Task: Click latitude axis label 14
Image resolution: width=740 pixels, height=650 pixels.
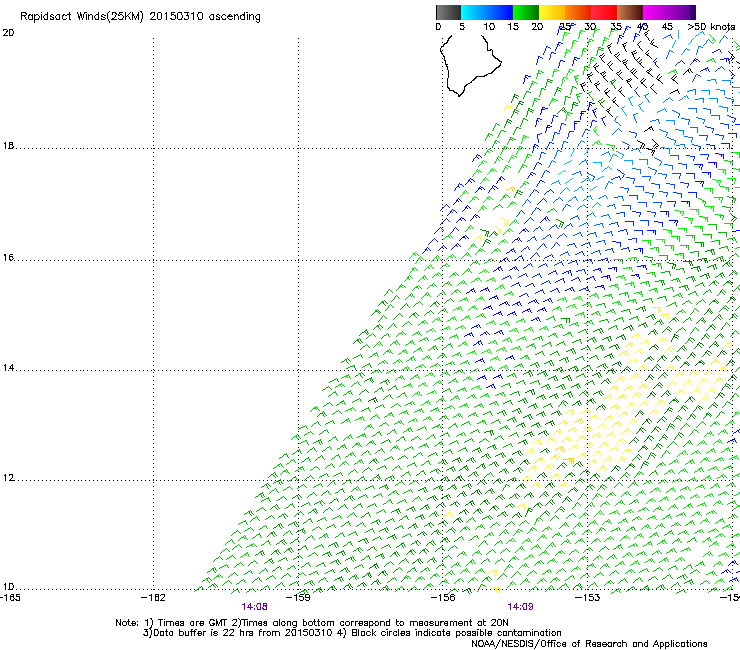Action: point(8,368)
